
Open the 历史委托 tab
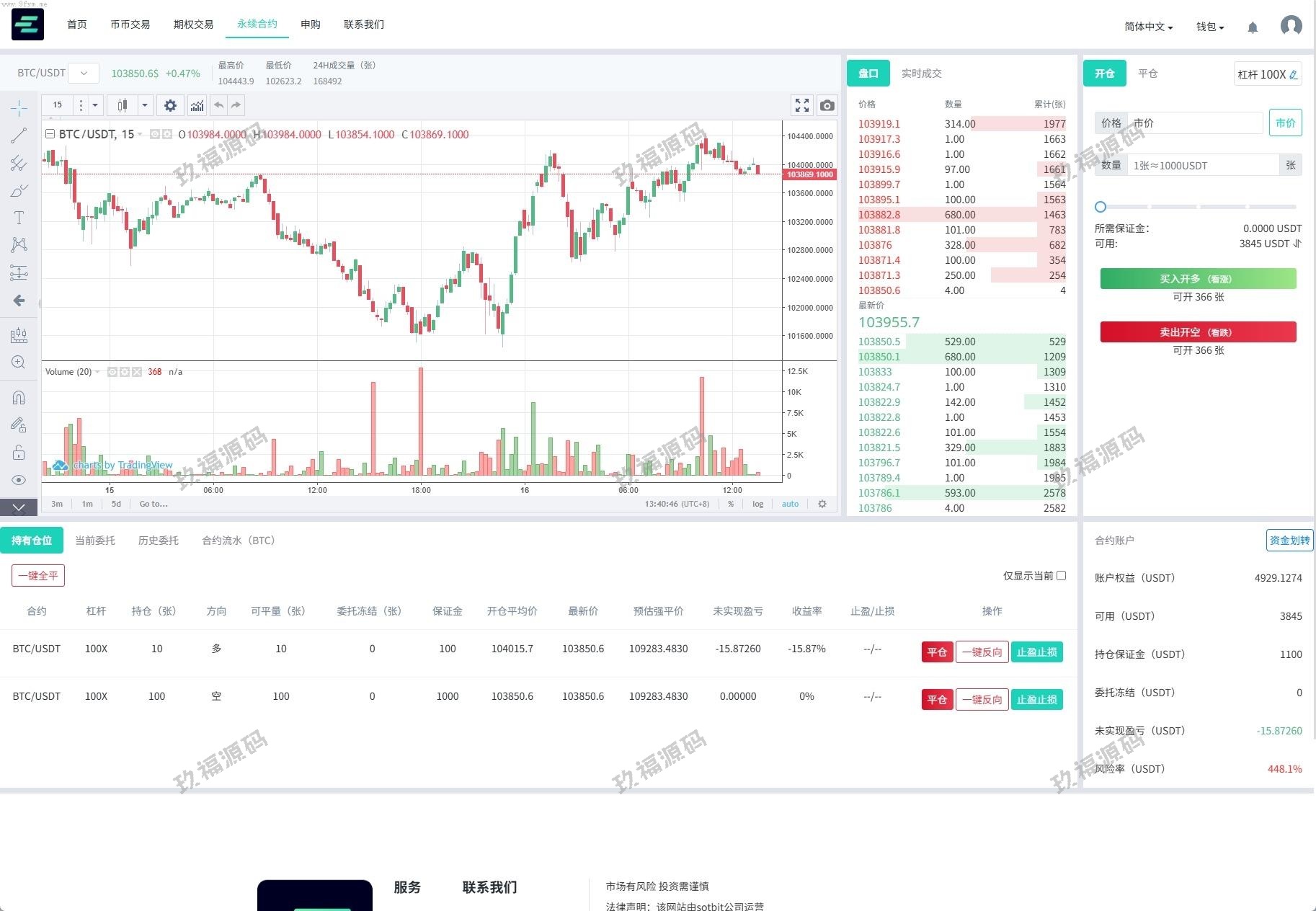(x=158, y=540)
